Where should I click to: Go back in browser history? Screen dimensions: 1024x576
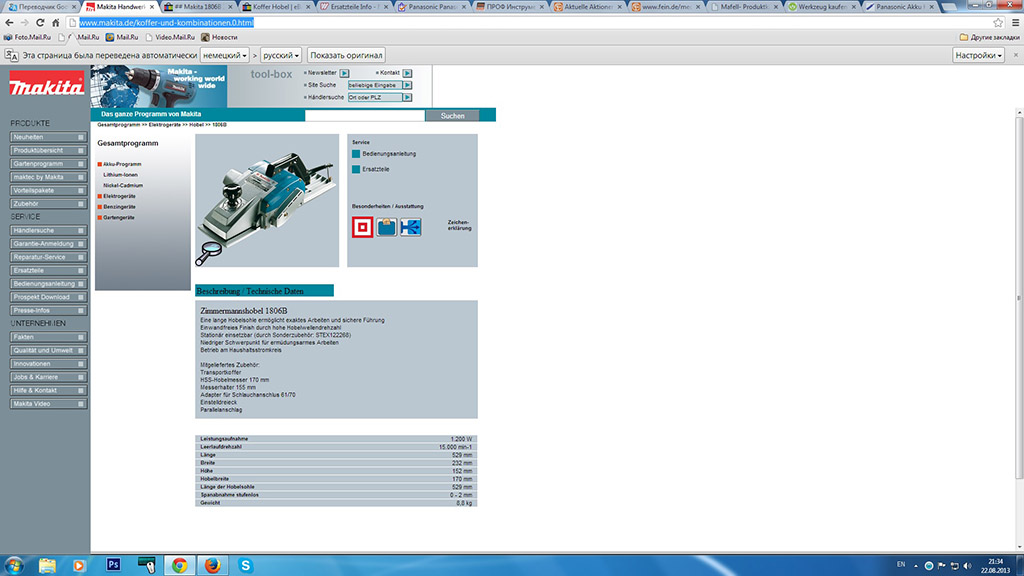[9, 22]
